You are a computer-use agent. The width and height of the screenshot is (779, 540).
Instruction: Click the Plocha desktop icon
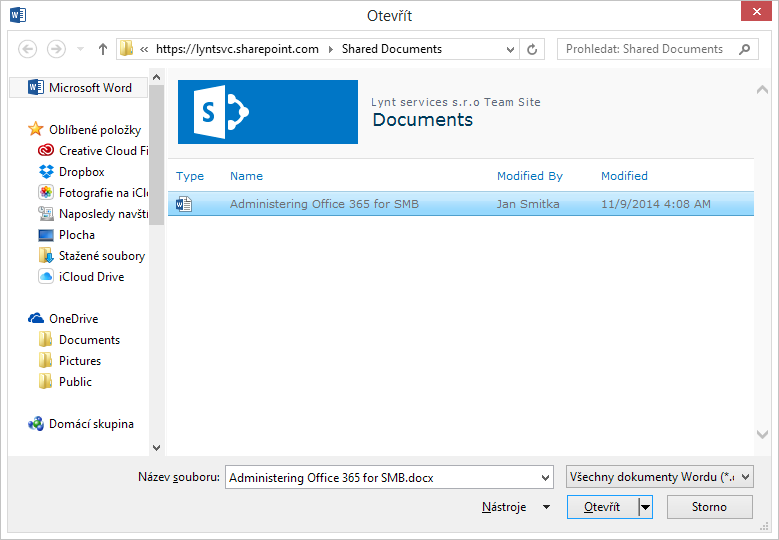pos(46,234)
